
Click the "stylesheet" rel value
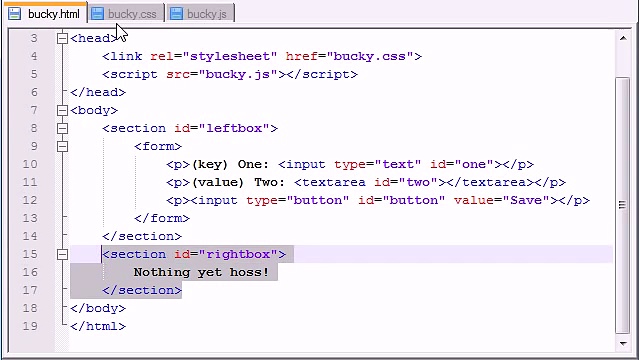[x=230, y=56]
